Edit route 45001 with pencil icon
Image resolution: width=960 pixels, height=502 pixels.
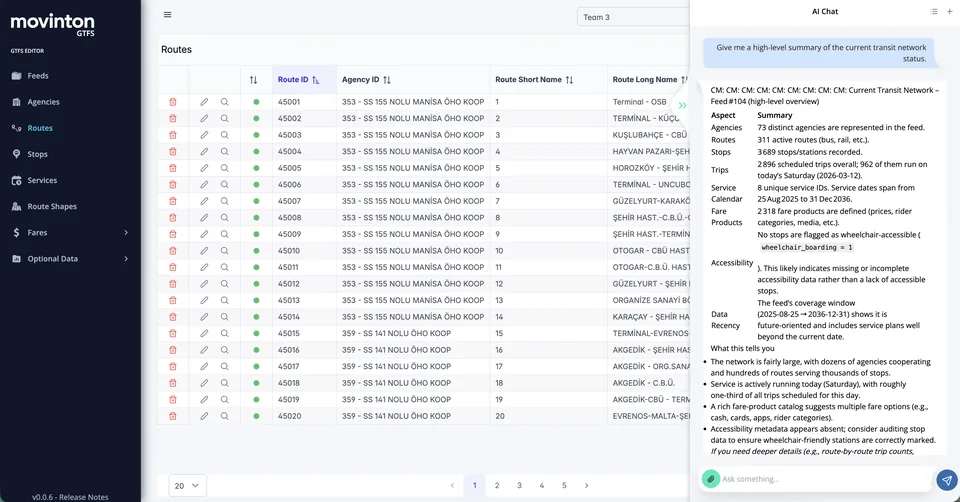[x=204, y=102]
